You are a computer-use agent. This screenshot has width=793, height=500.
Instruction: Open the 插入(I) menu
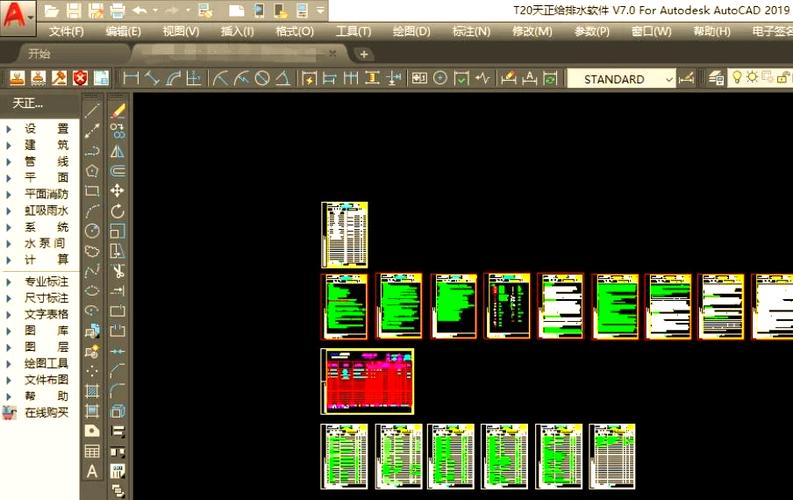(237, 31)
